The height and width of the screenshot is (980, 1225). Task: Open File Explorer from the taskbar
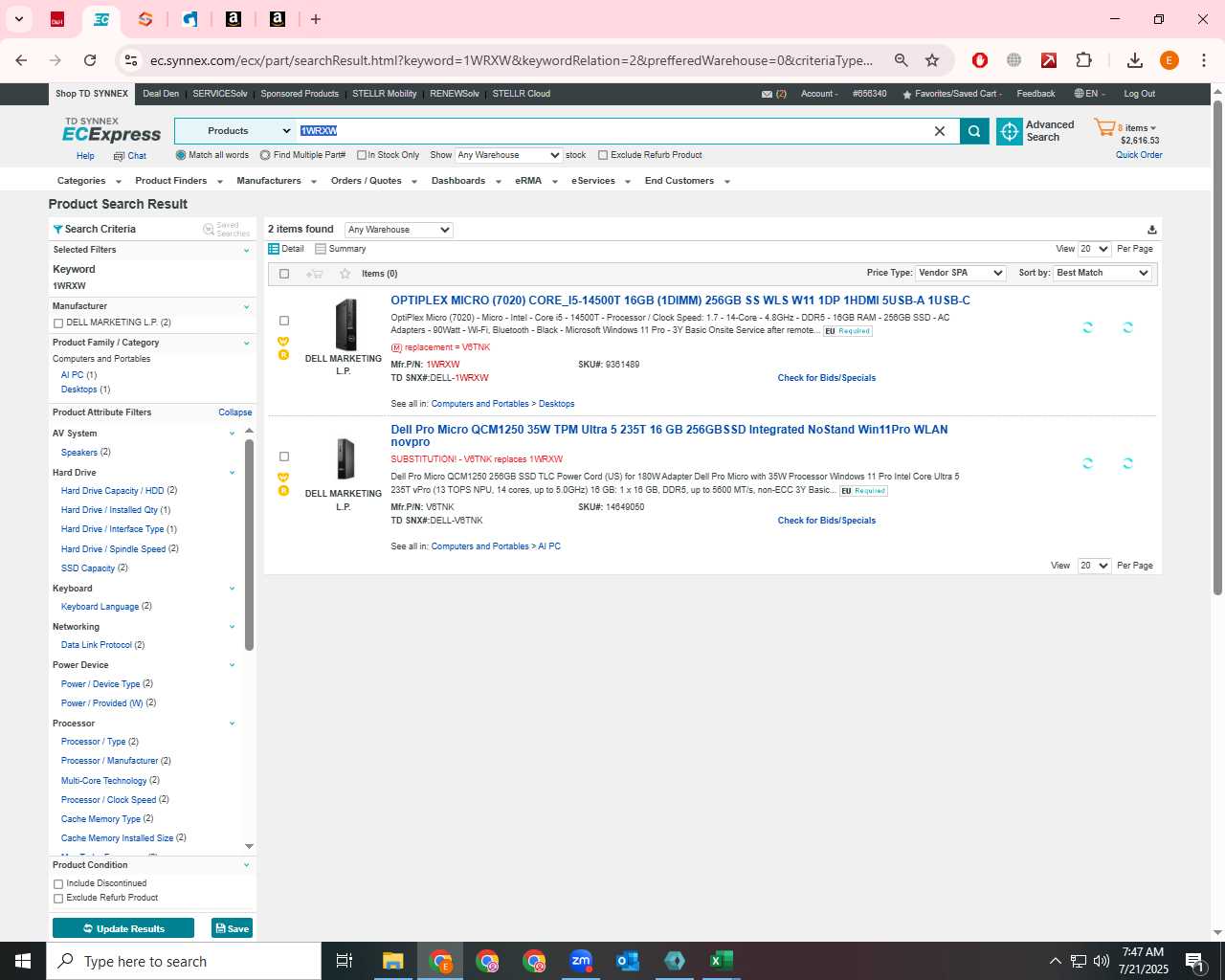point(392,961)
